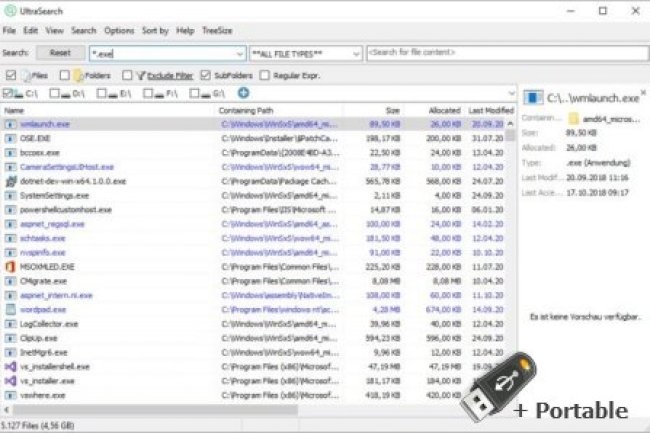650x433 pixels.
Task: Click the powershellcustomhost.exe file icon
Action: 10,210
